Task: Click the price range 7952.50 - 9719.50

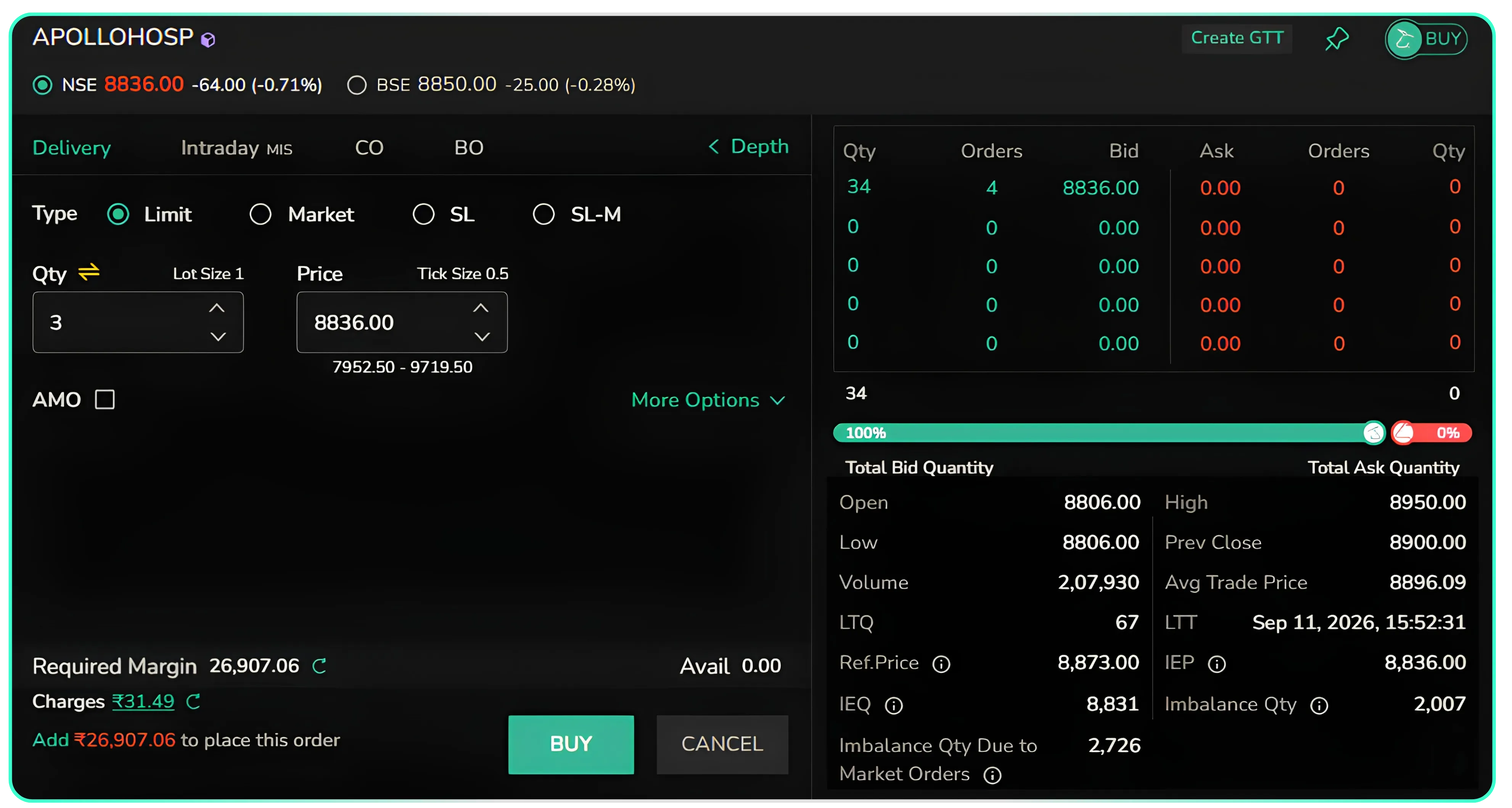Action: click(x=403, y=367)
